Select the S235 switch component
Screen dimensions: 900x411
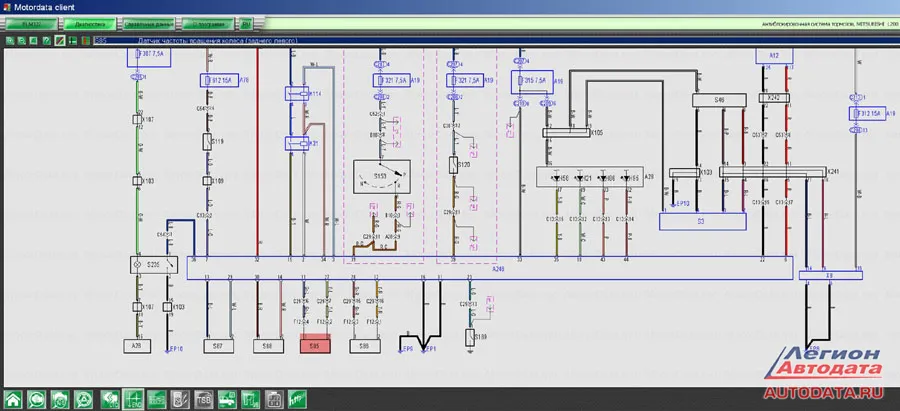[154, 265]
